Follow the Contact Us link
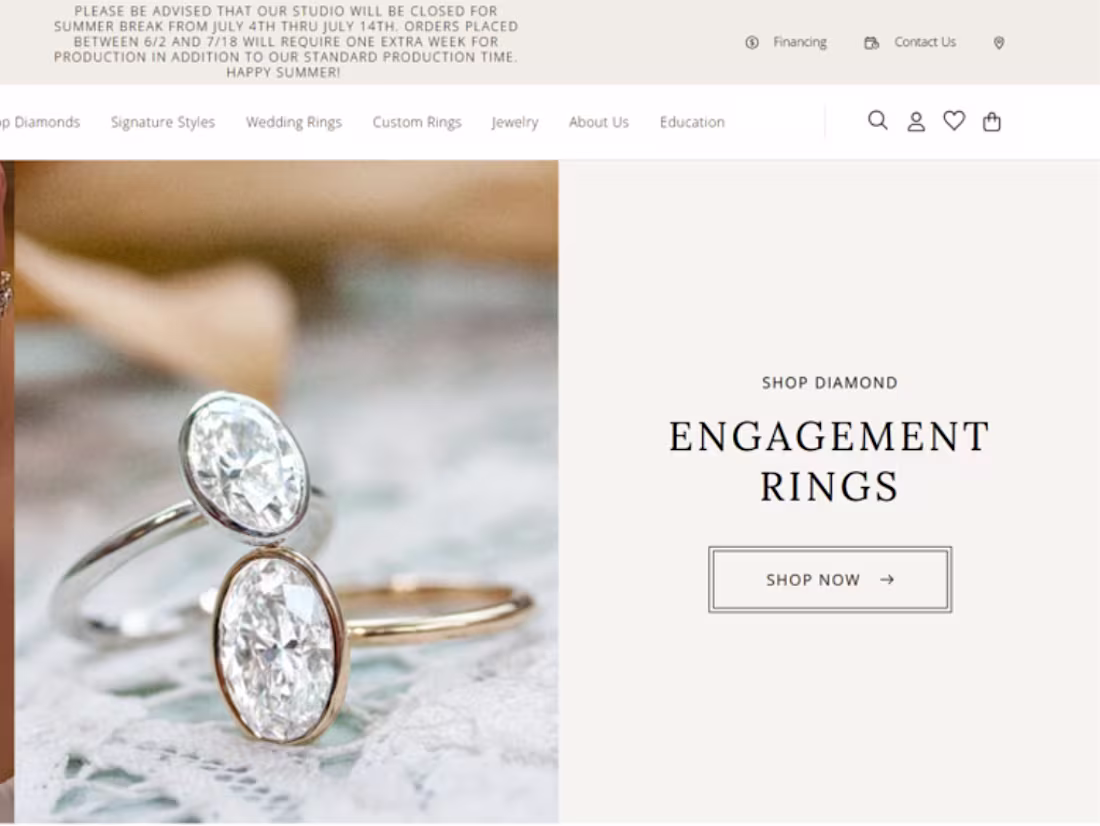 925,42
